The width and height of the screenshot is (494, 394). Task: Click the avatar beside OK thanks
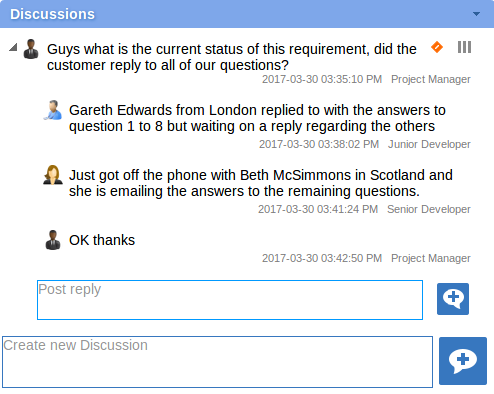tap(53, 240)
